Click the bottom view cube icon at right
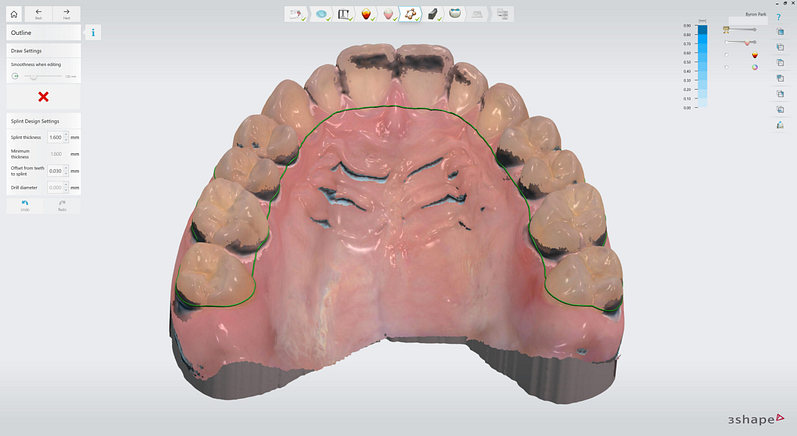 pyautogui.click(x=779, y=109)
